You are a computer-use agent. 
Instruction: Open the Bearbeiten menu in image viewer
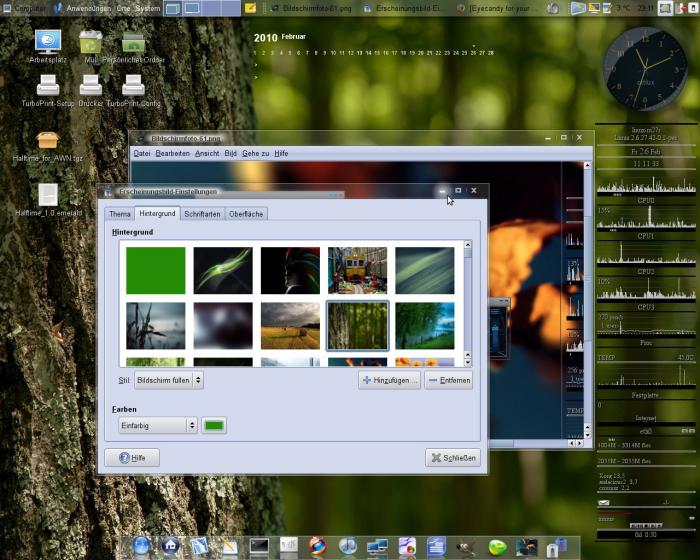click(172, 153)
